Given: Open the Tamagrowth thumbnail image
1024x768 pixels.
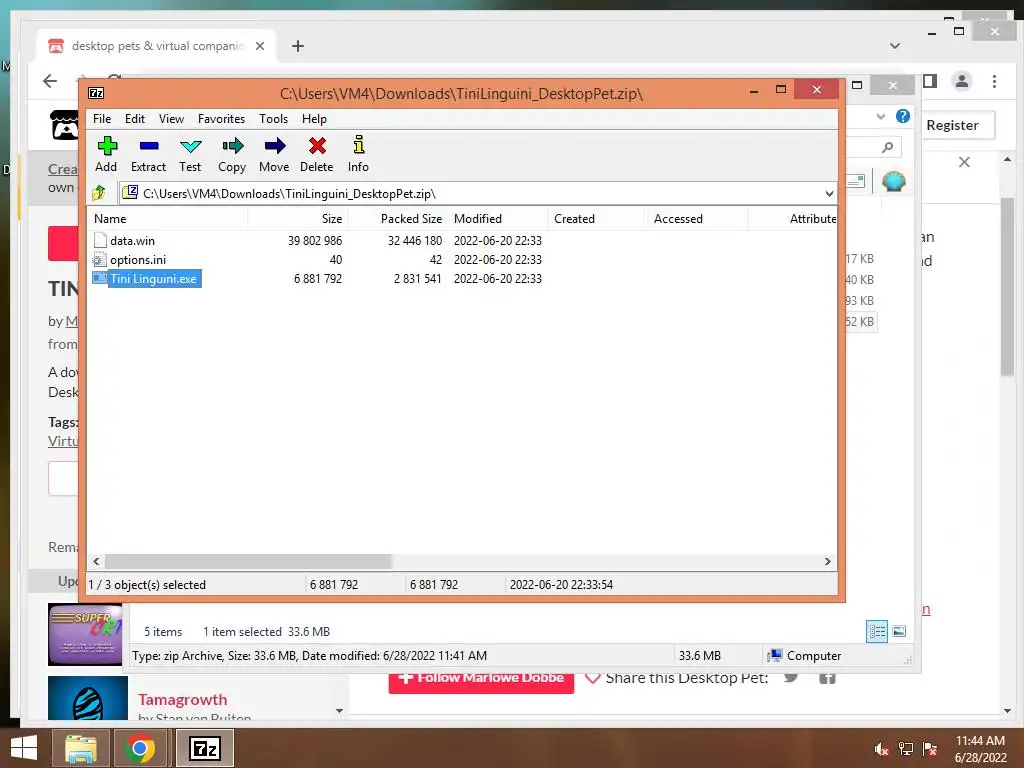Looking at the screenshot, I should tap(88, 698).
